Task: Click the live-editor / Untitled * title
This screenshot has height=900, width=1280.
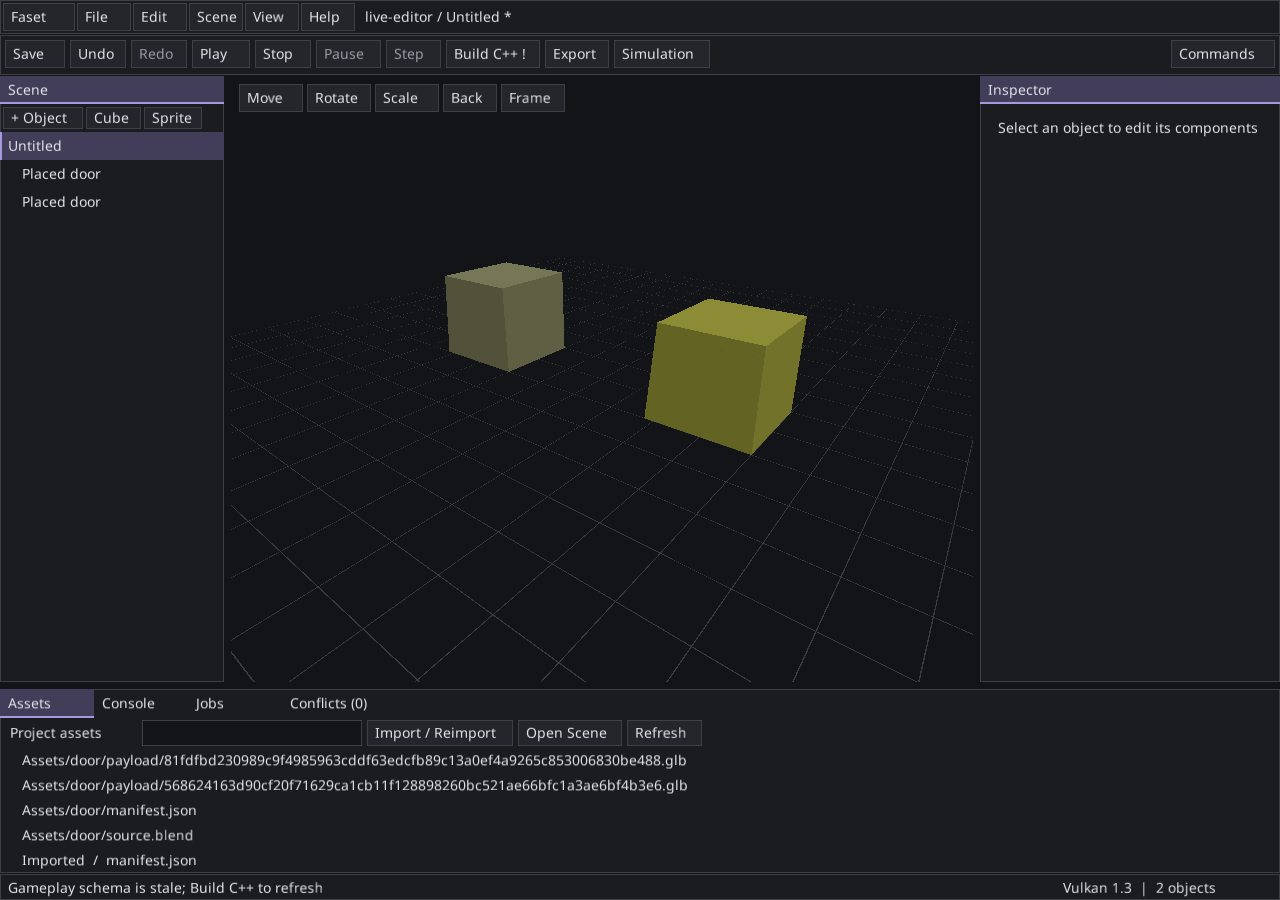Action: (x=438, y=17)
